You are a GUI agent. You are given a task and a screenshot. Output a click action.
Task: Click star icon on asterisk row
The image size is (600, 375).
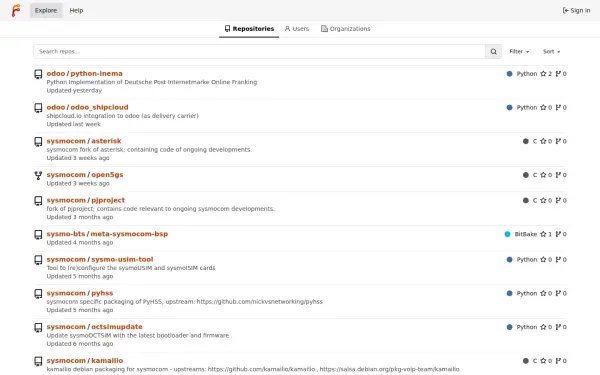click(543, 141)
